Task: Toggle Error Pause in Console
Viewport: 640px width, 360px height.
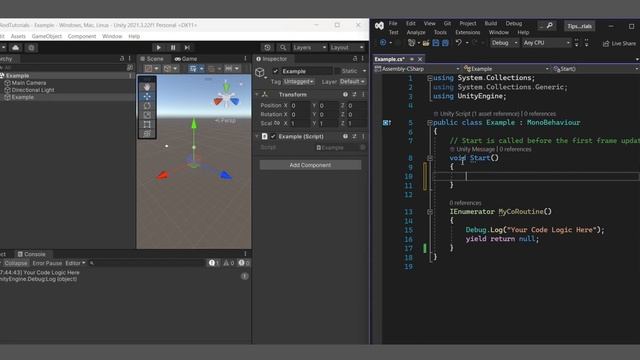Action: click(x=47, y=263)
